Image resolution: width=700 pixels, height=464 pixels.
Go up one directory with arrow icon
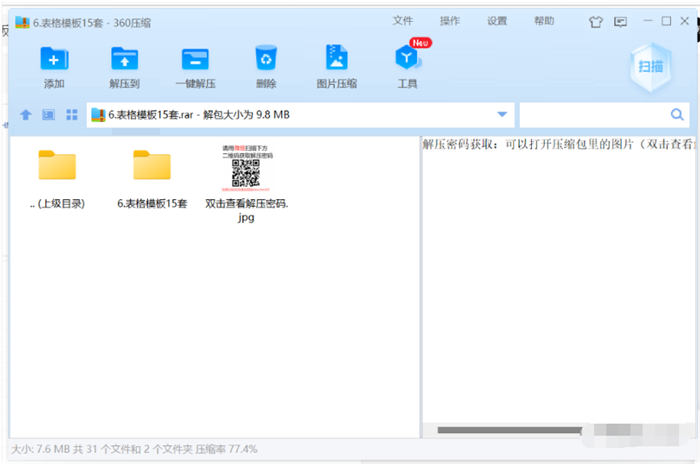[26, 115]
